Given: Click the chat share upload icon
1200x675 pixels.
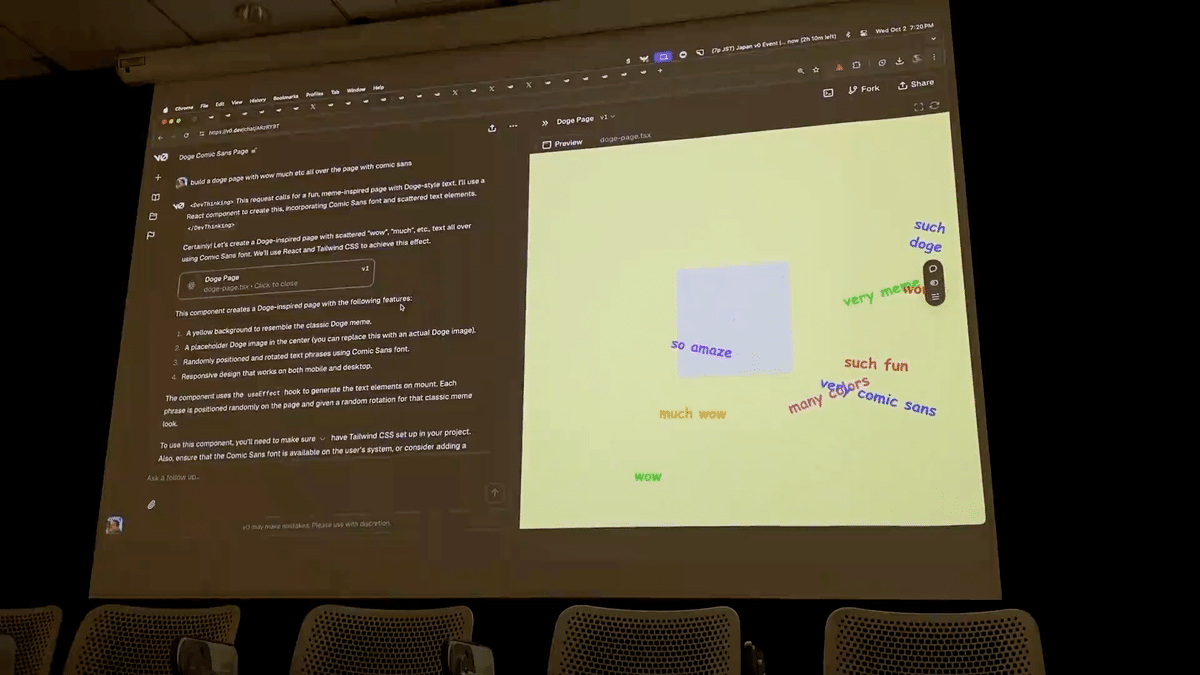Looking at the screenshot, I should [492, 128].
